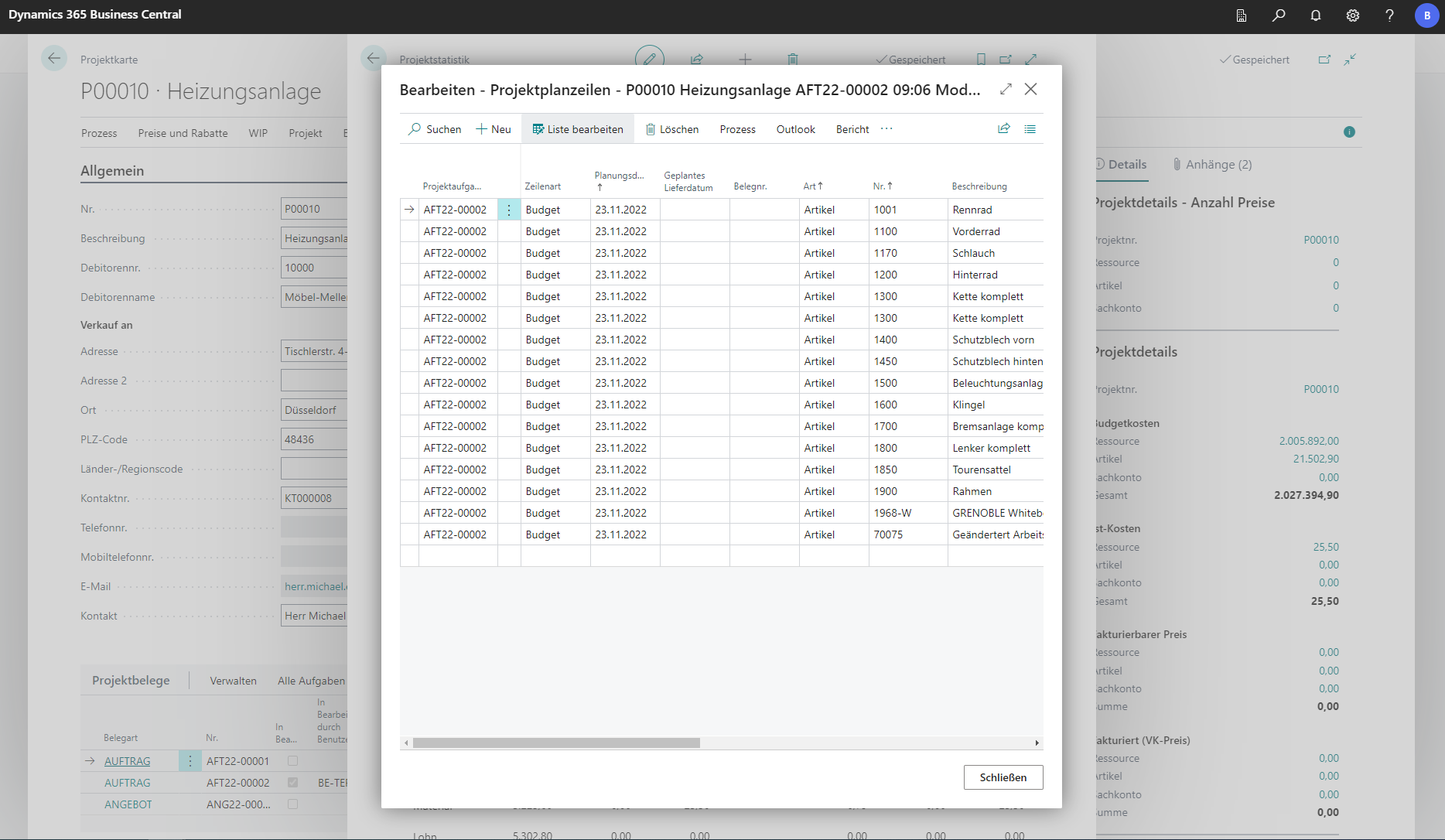Open row actions for the Rennrad line
The height and width of the screenshot is (840, 1445).
509,210
